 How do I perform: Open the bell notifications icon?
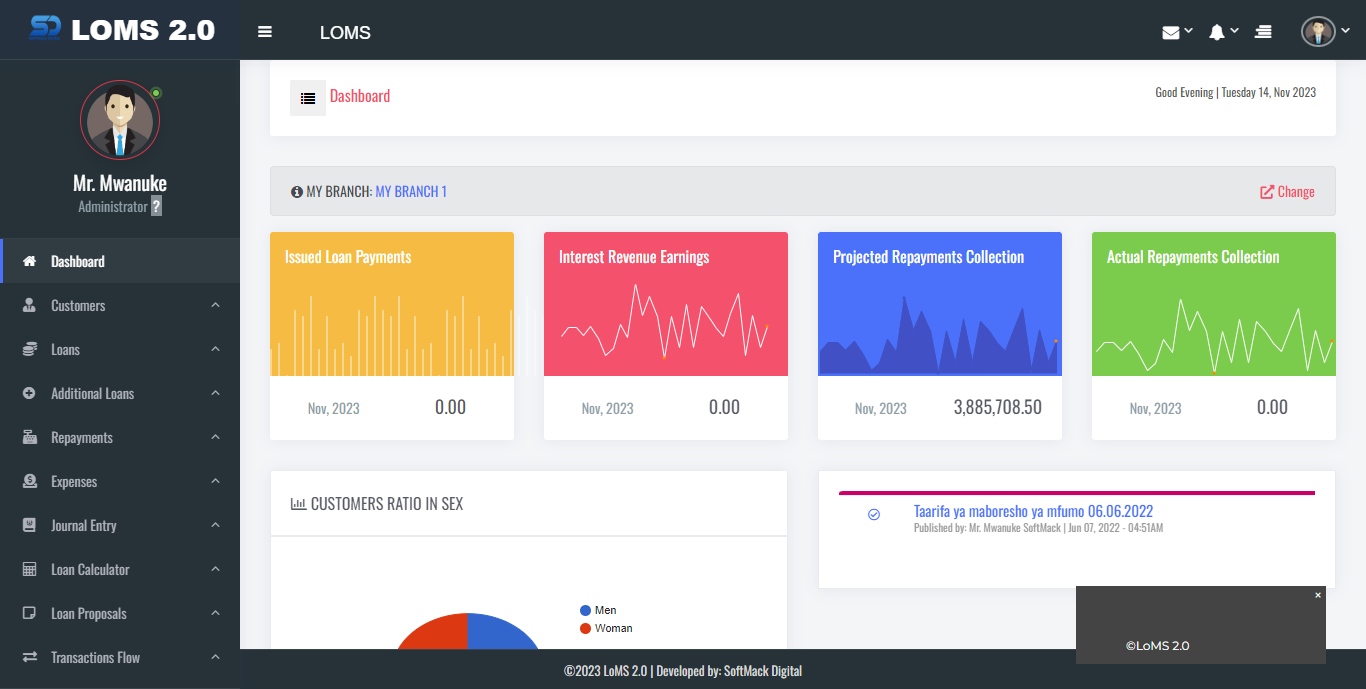(1217, 32)
